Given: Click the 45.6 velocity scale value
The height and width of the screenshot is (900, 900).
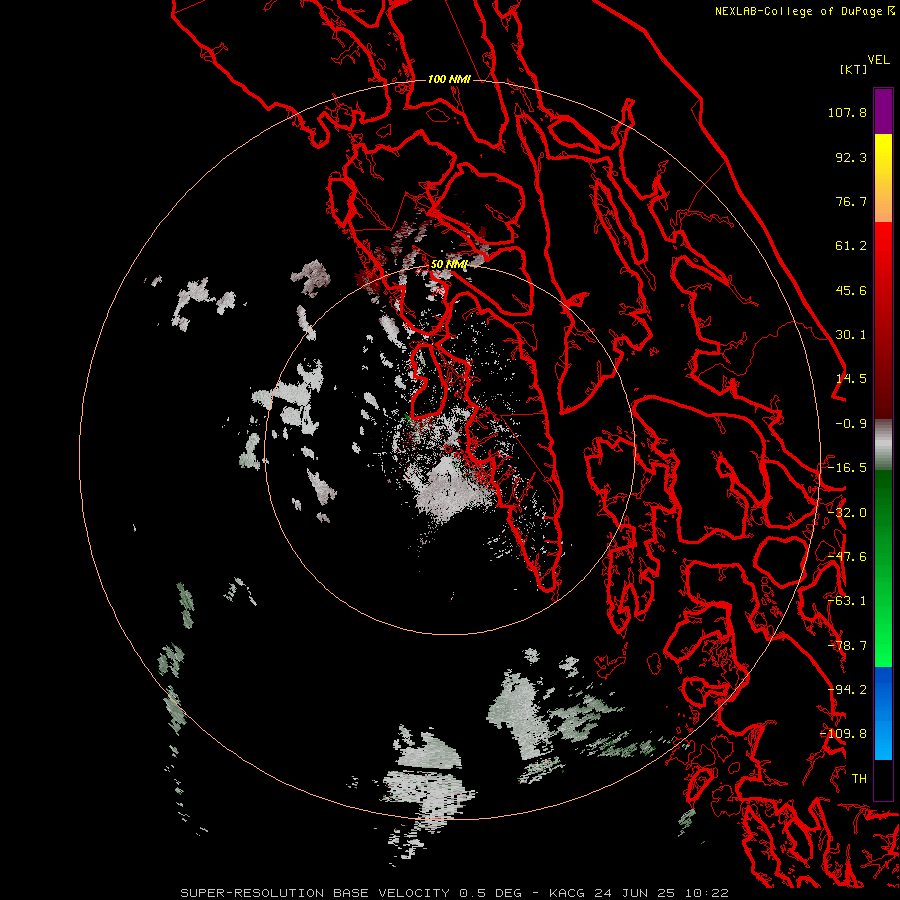Looking at the screenshot, I should coord(851,290).
